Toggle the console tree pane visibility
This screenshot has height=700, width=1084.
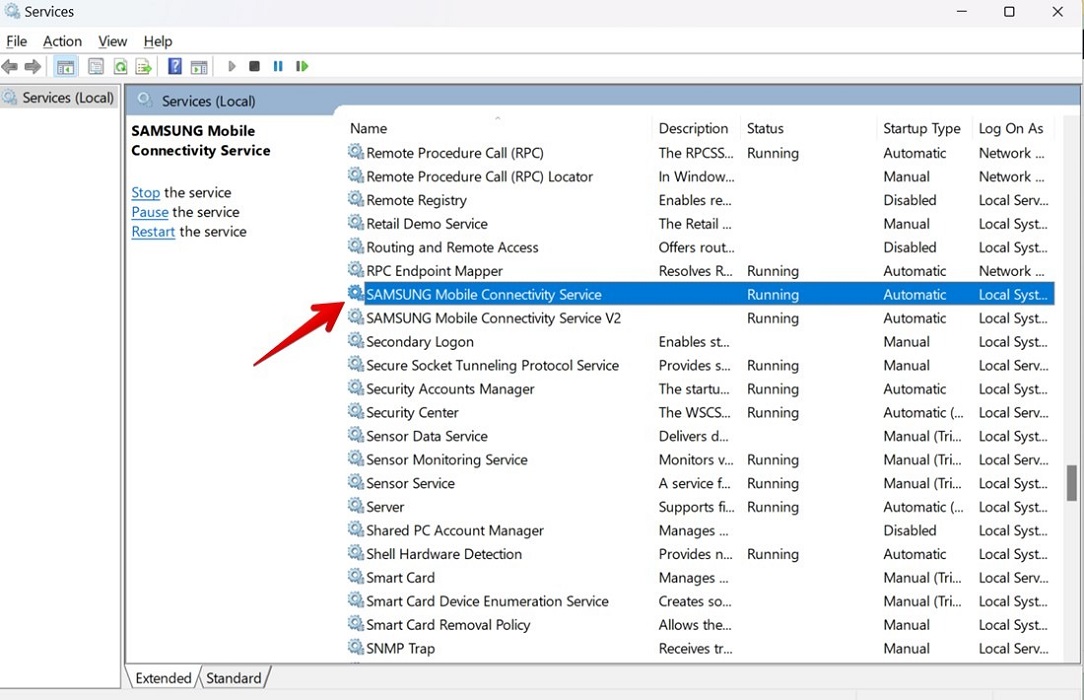(x=65, y=66)
